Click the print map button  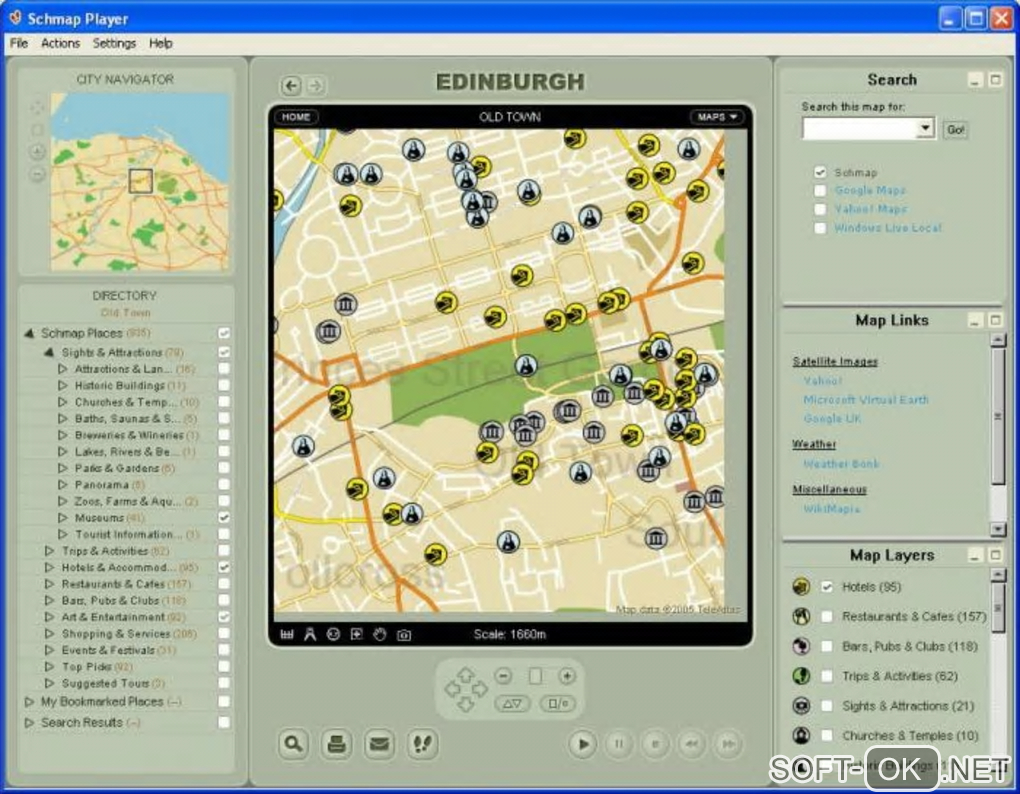(336, 743)
